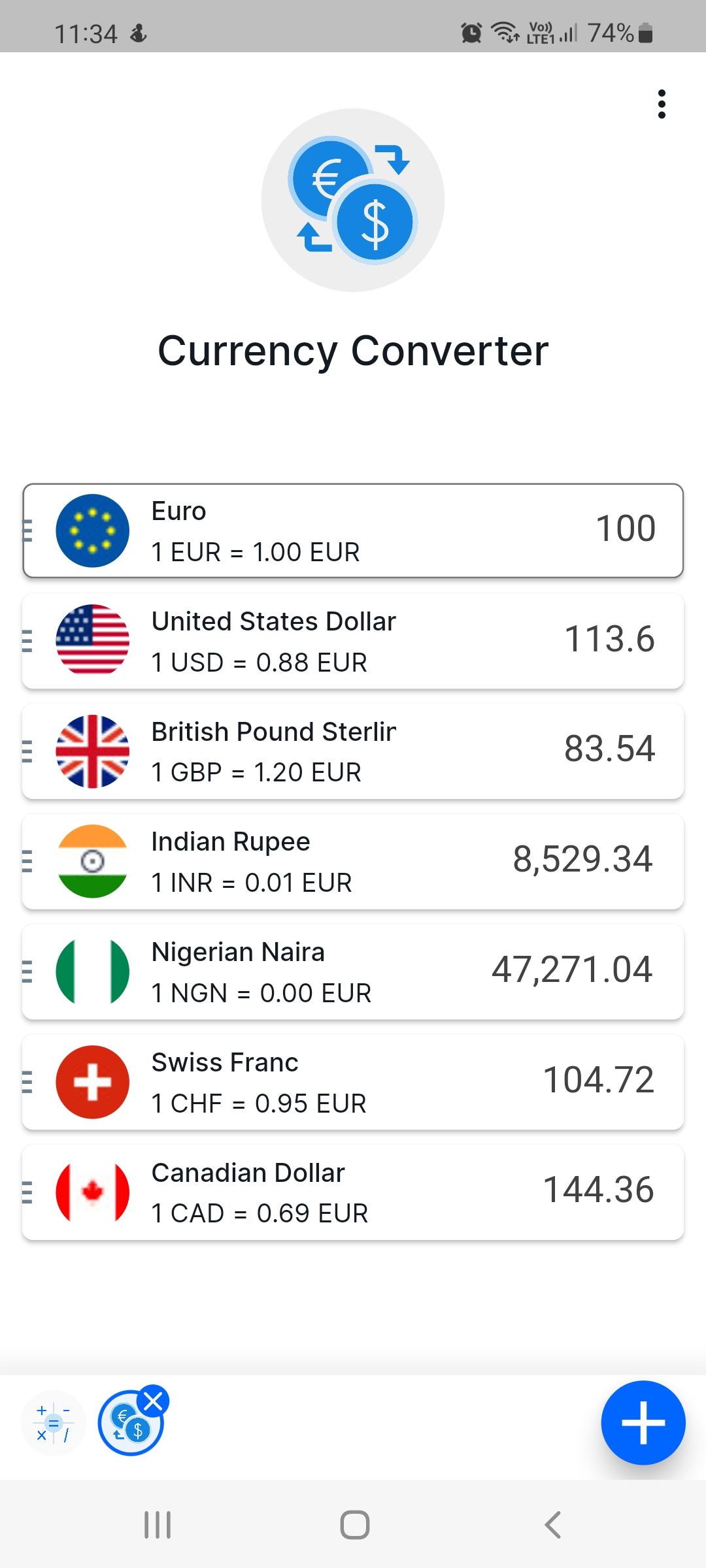
Task: Tap the British flag icon
Action: (93, 751)
